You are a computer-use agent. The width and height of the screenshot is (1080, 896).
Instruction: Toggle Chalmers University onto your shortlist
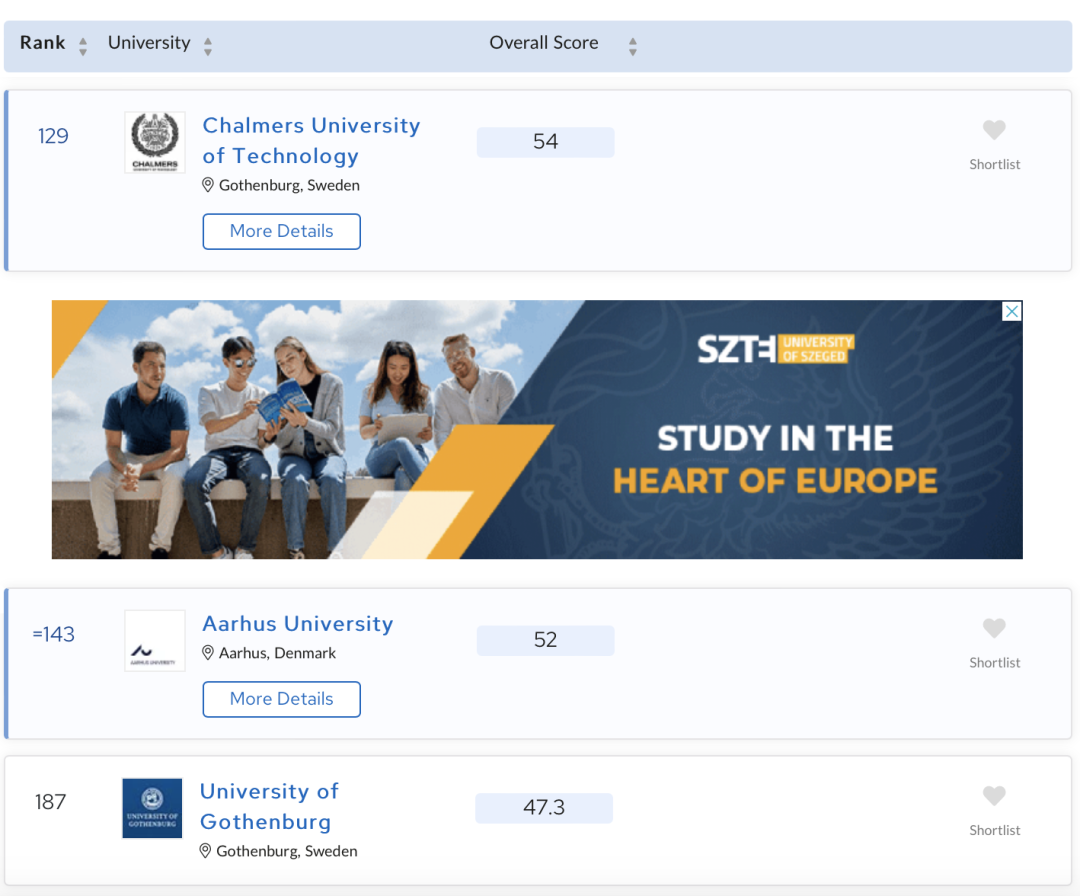point(993,130)
